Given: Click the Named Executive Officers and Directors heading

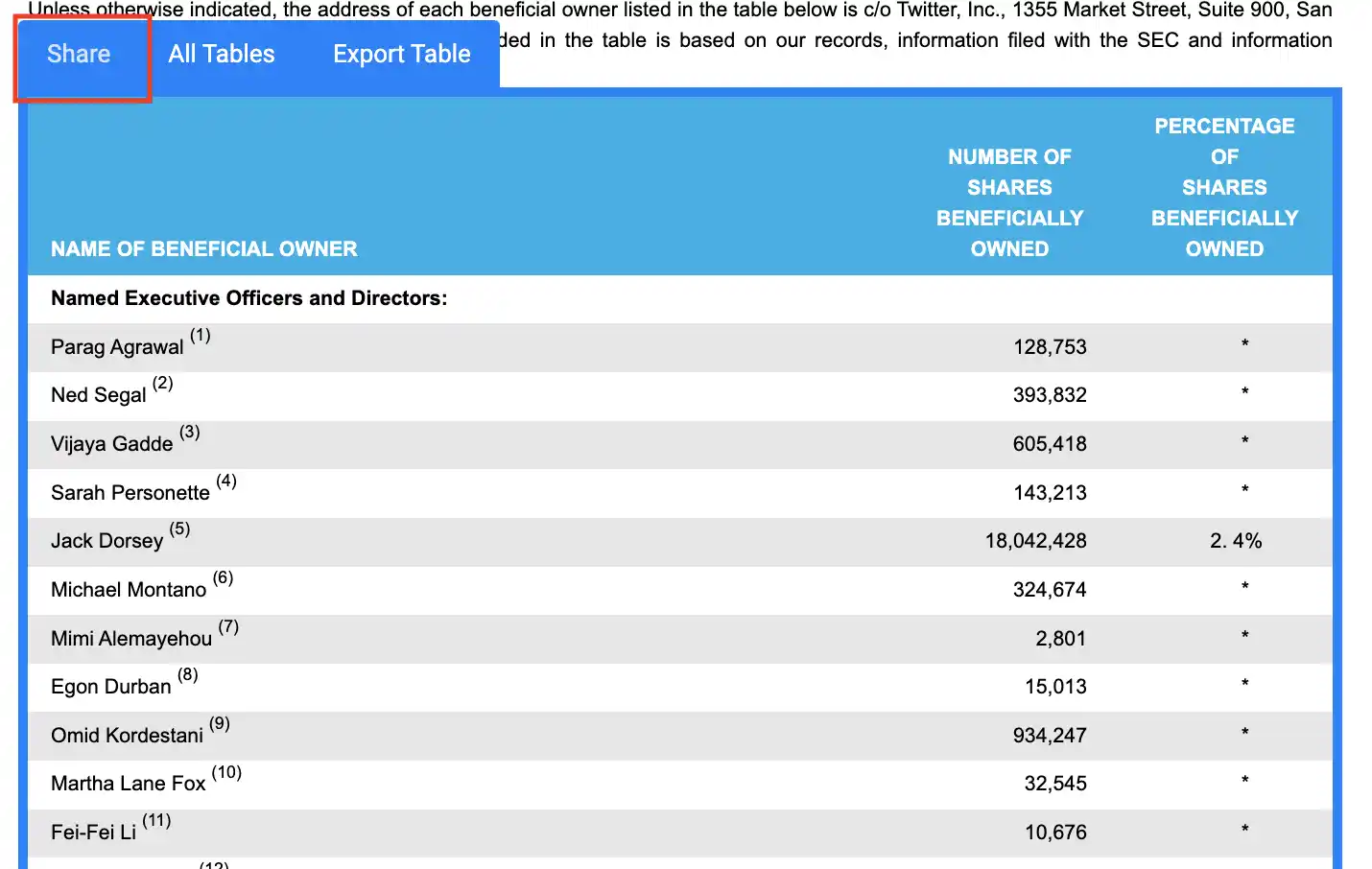Looking at the screenshot, I should (249, 298).
